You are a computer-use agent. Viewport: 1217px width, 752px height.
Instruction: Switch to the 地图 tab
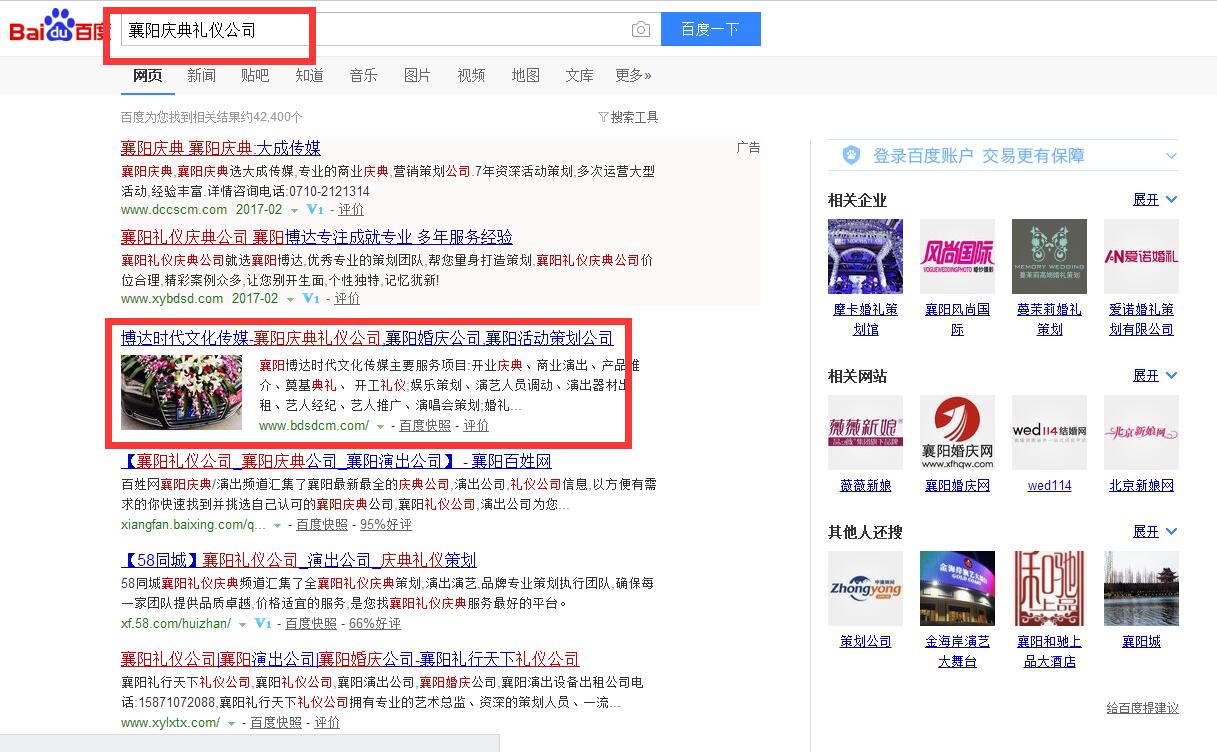click(x=525, y=75)
